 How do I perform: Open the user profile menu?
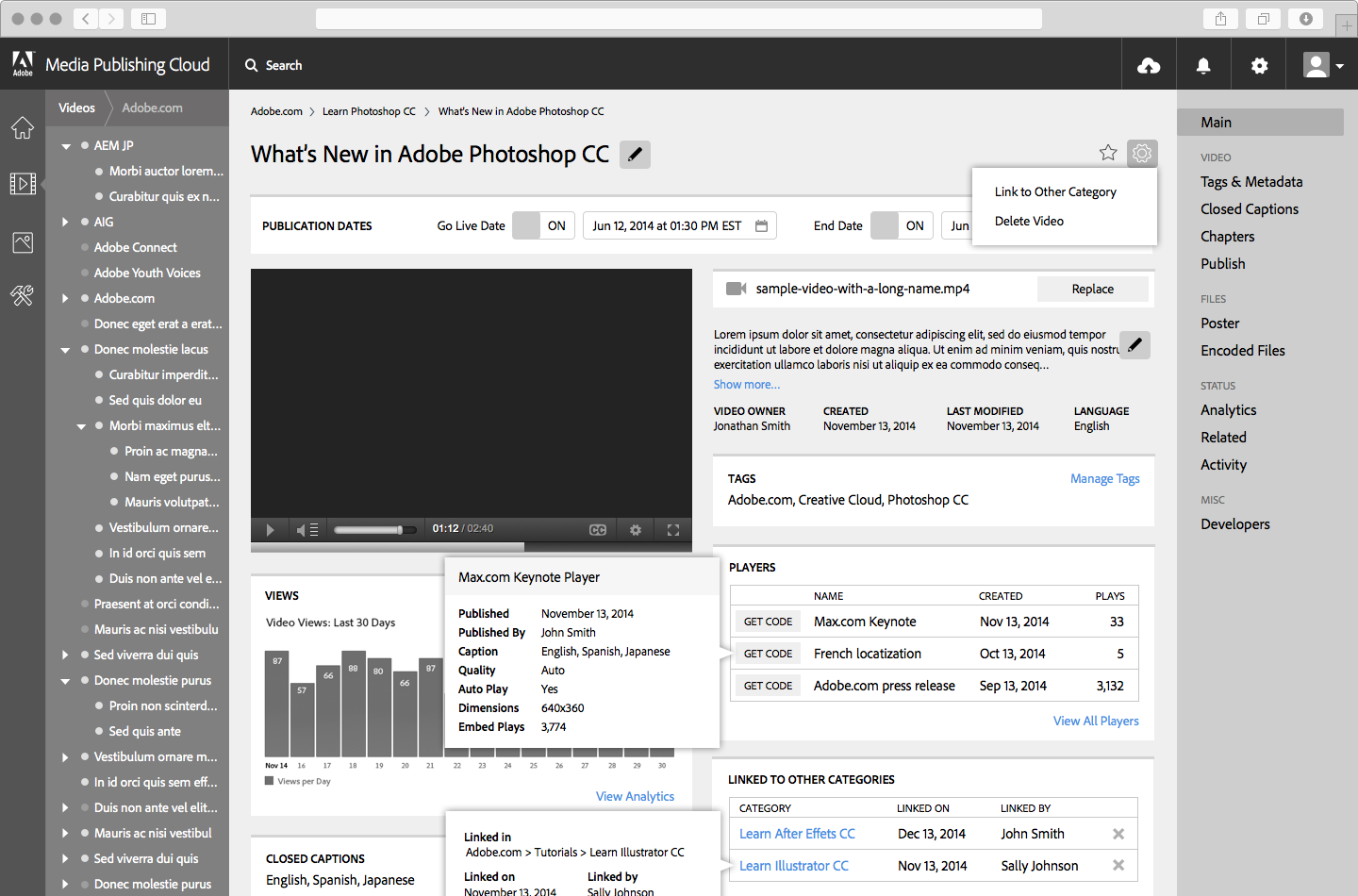coord(1323,65)
